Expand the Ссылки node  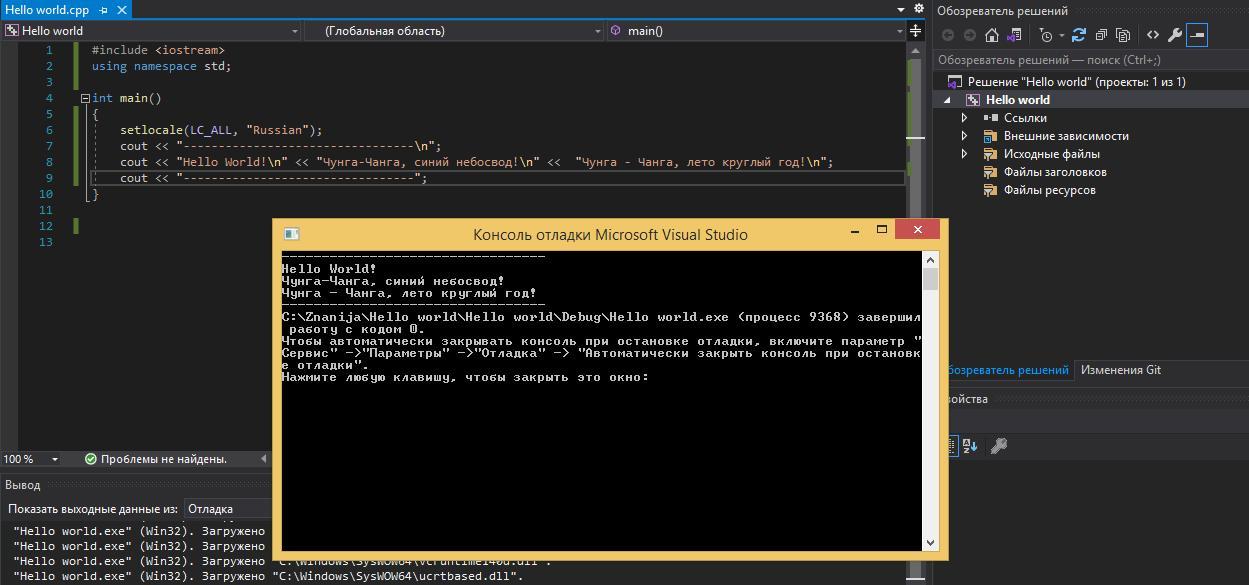tap(965, 118)
